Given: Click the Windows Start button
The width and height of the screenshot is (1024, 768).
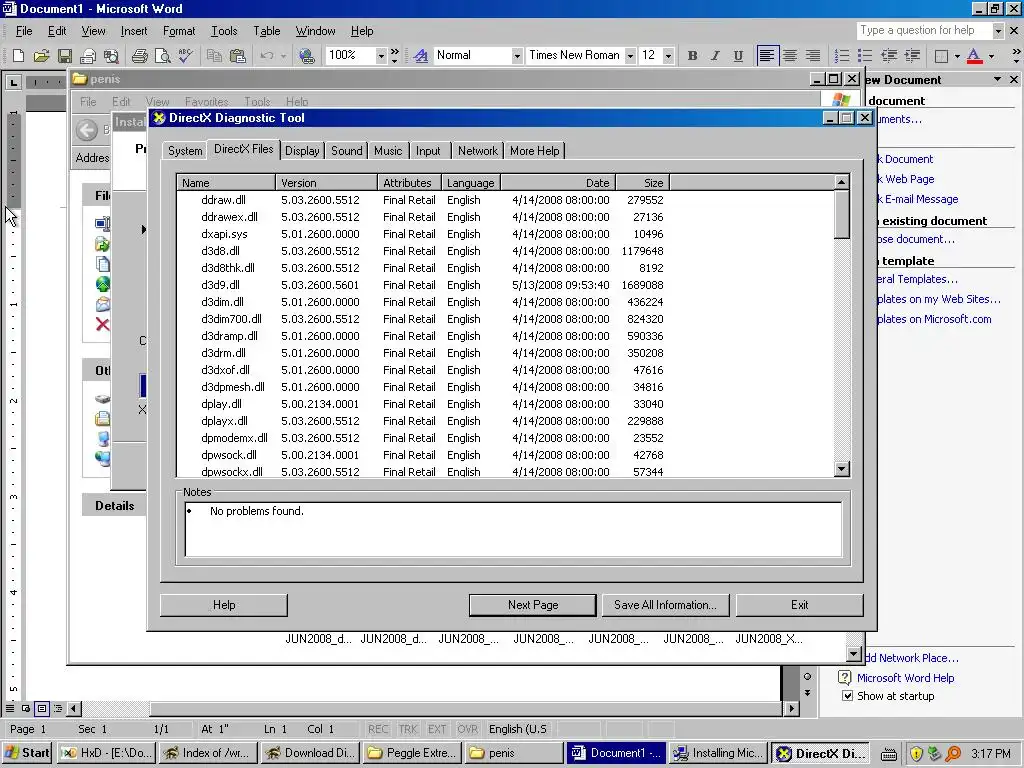Looking at the screenshot, I should (x=27, y=753).
